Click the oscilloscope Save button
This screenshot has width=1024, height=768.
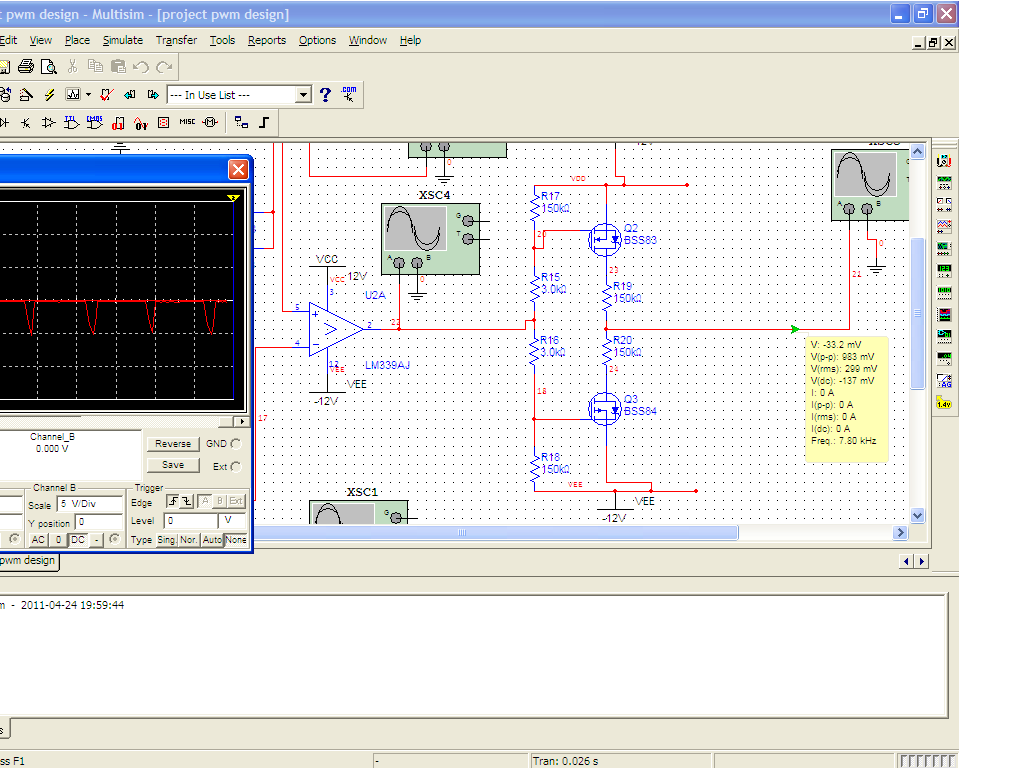tap(173, 465)
